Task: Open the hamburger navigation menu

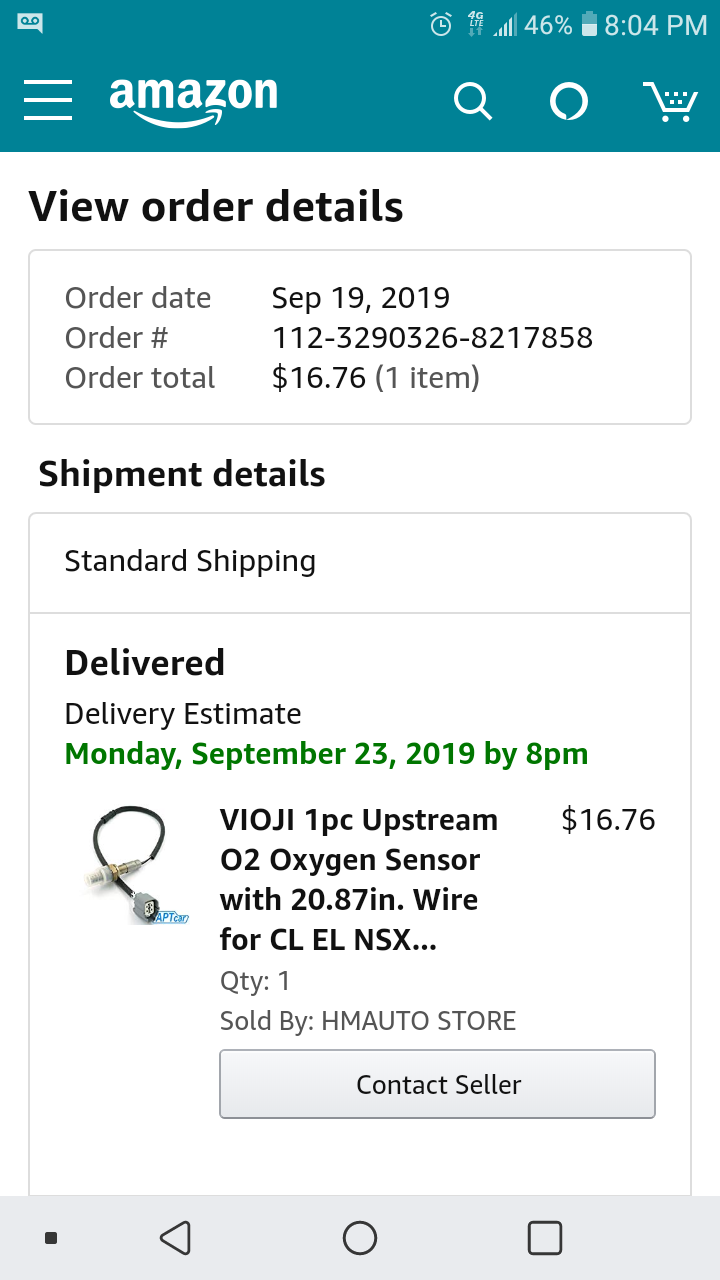Action: pyautogui.click(x=48, y=100)
